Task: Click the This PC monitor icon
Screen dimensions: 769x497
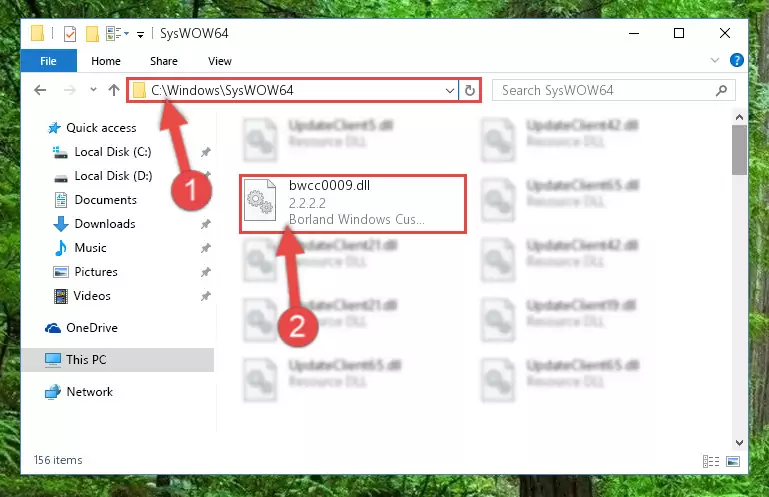Action: coord(53,360)
